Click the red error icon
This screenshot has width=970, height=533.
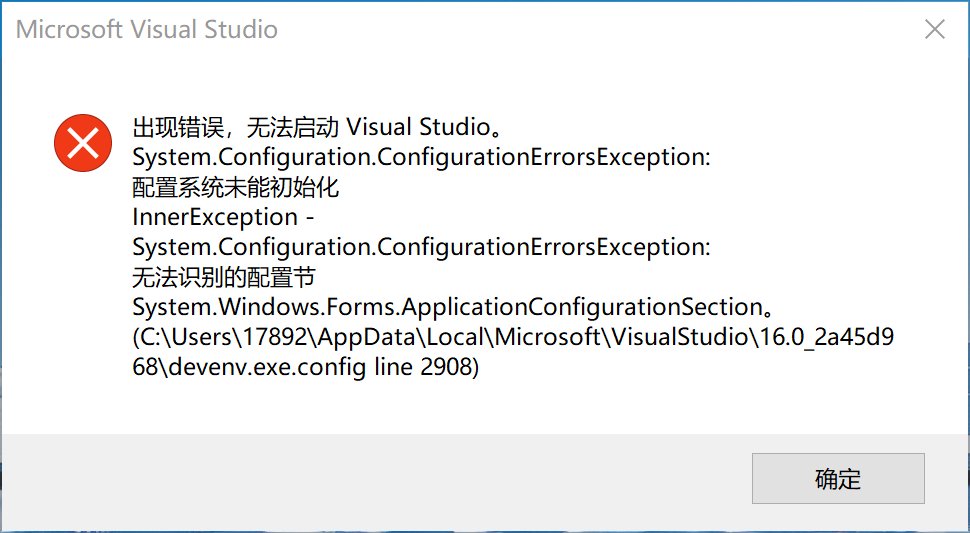point(83,142)
